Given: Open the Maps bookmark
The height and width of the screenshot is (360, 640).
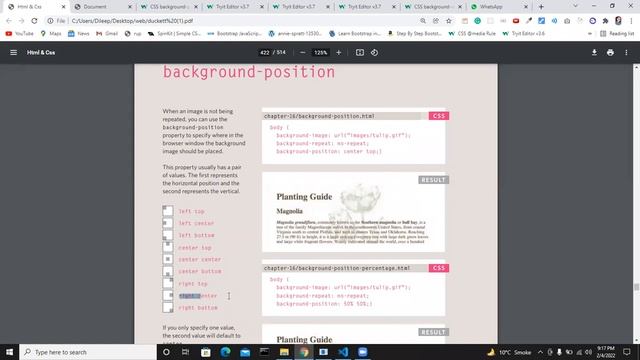Looking at the screenshot, I should tap(51, 33).
